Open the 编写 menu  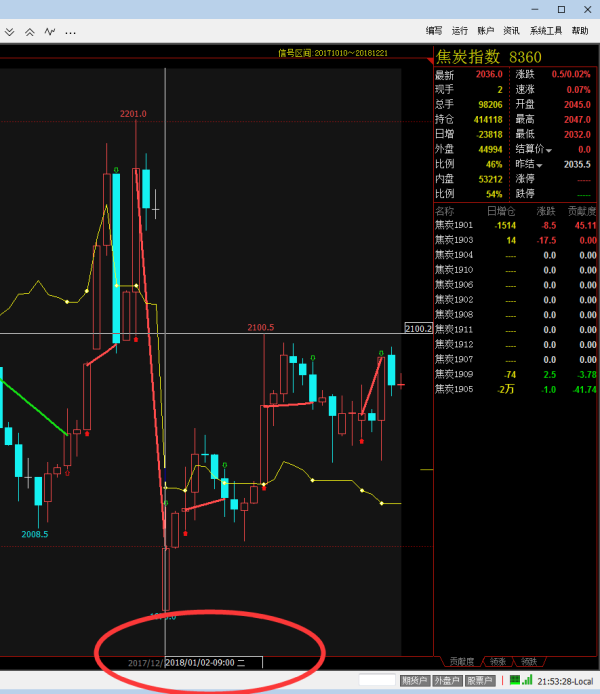pos(434,31)
